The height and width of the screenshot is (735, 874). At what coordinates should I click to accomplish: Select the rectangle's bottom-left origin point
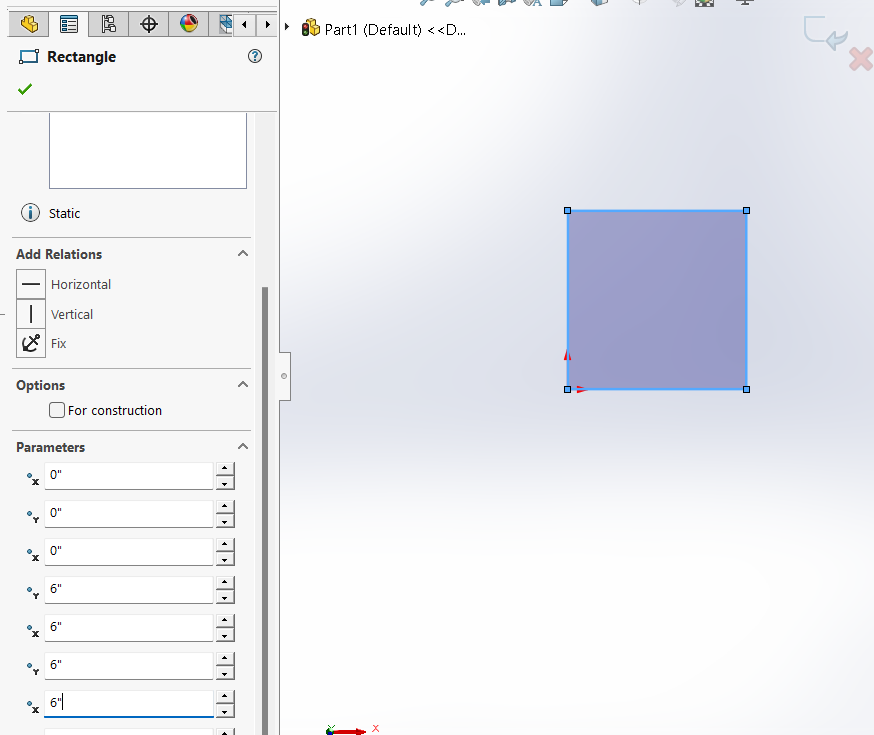pyautogui.click(x=567, y=390)
